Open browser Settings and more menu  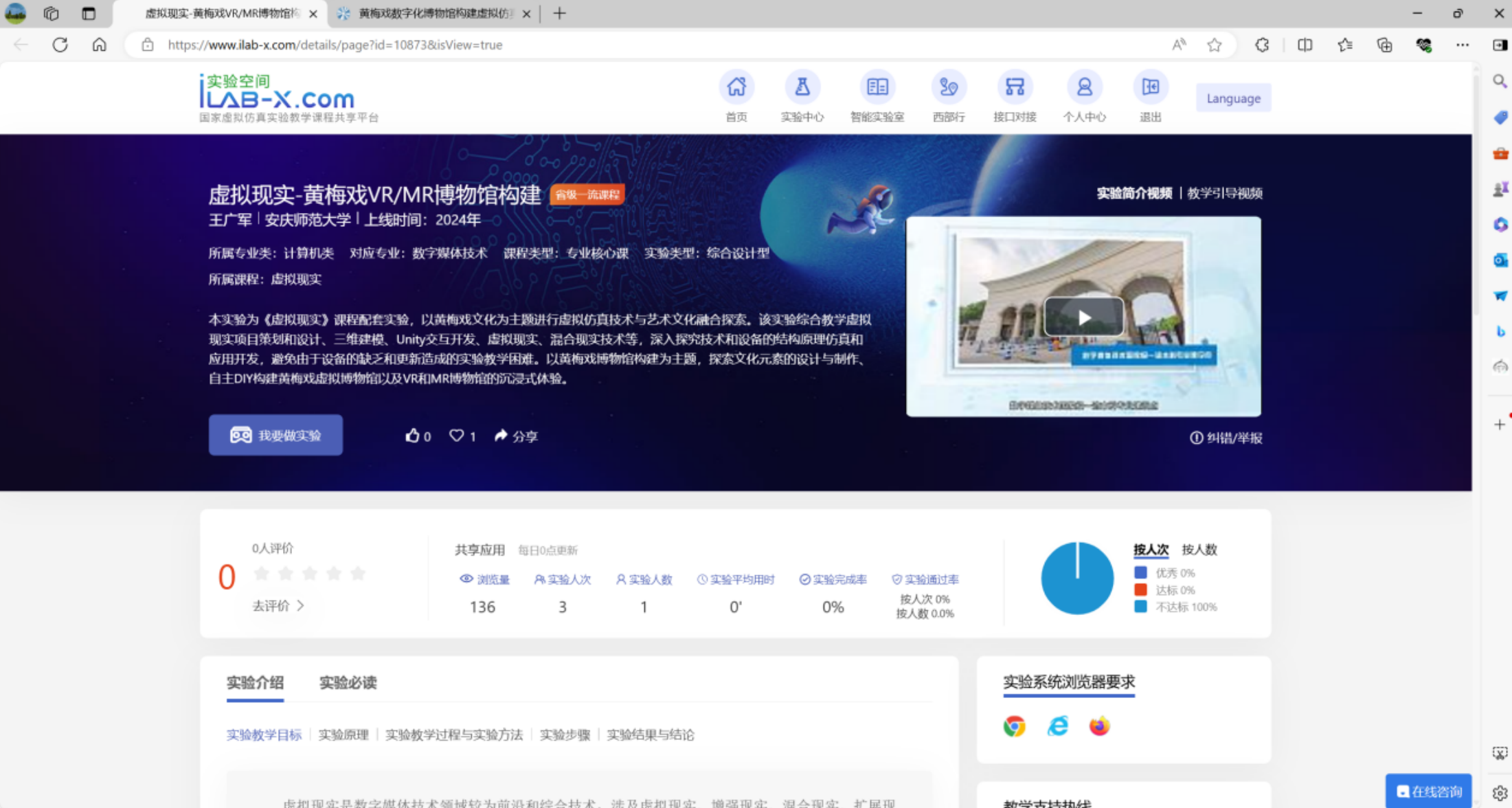[x=1462, y=45]
